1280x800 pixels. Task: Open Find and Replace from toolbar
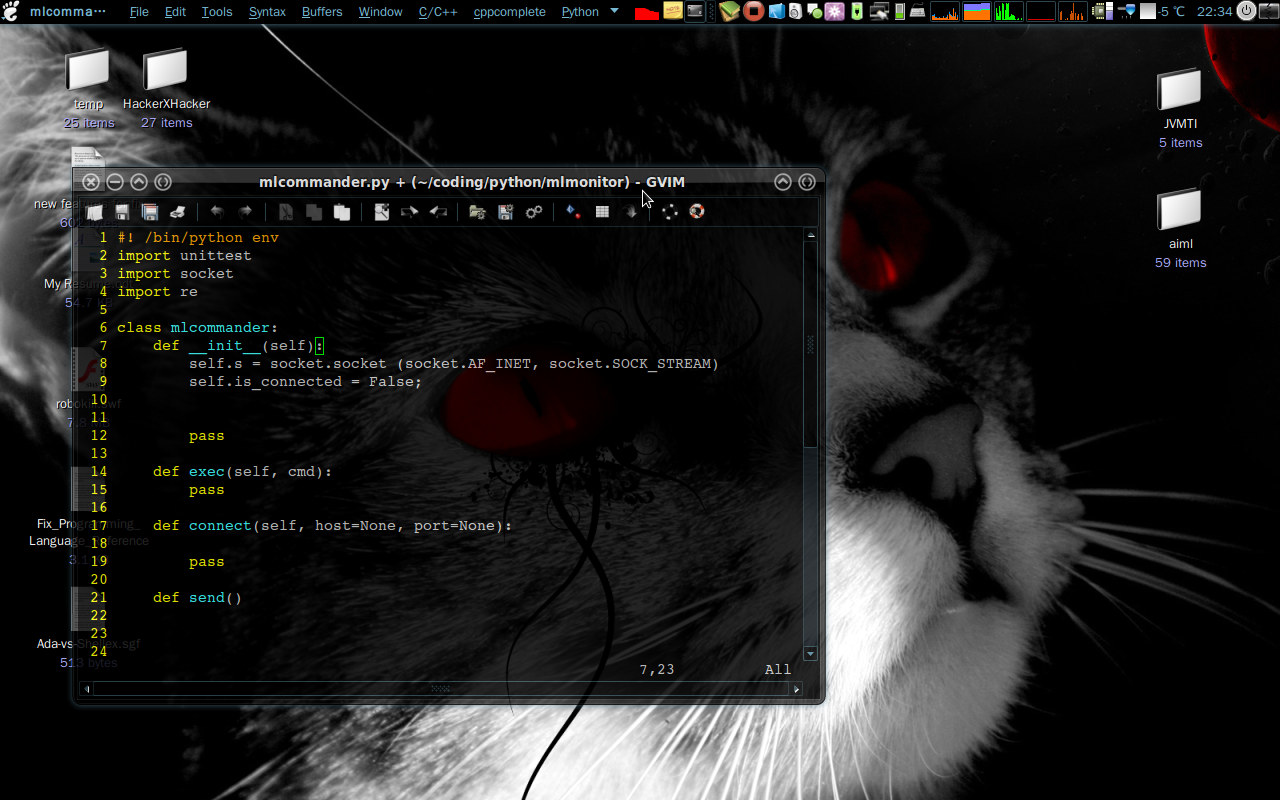(381, 212)
